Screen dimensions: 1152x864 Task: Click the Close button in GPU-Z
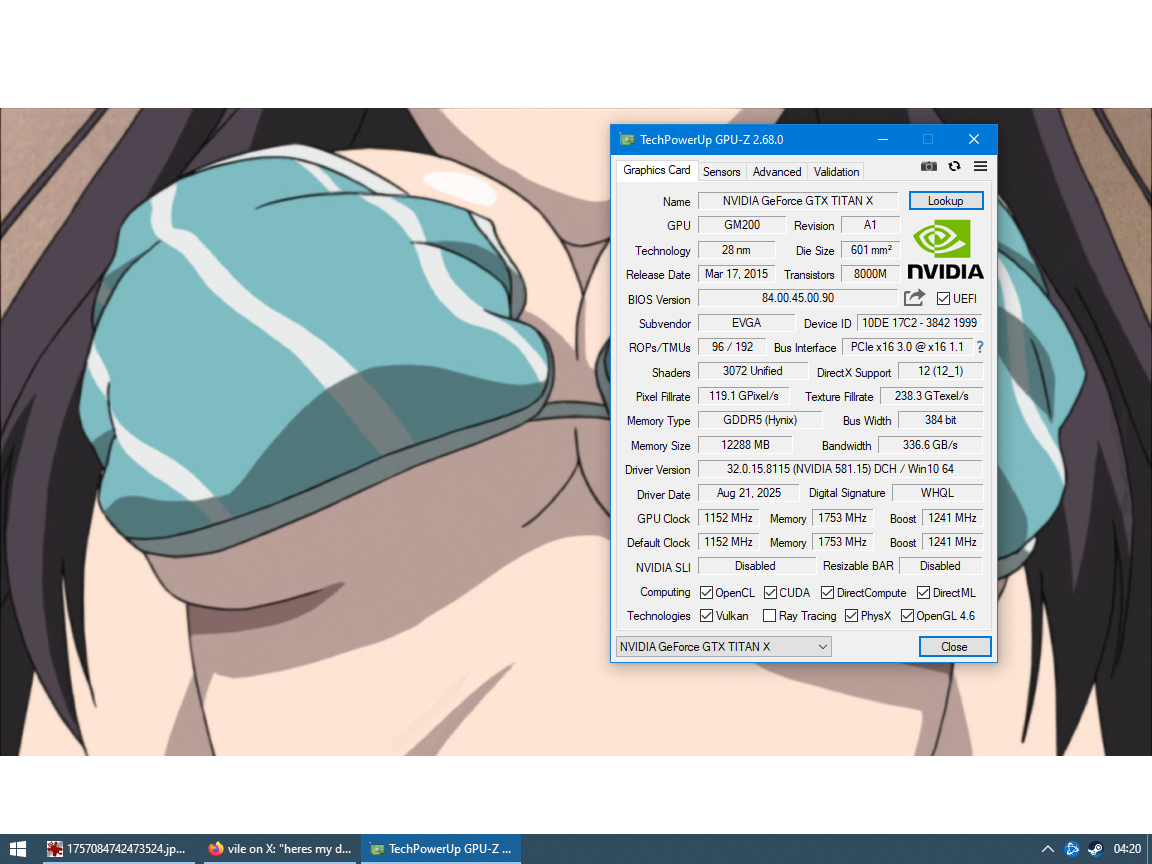click(x=954, y=647)
